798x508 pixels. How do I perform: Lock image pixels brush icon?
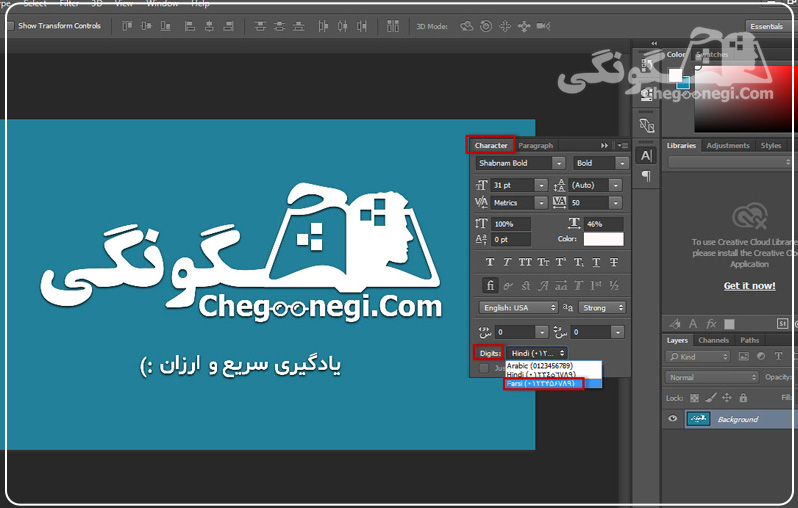711,398
